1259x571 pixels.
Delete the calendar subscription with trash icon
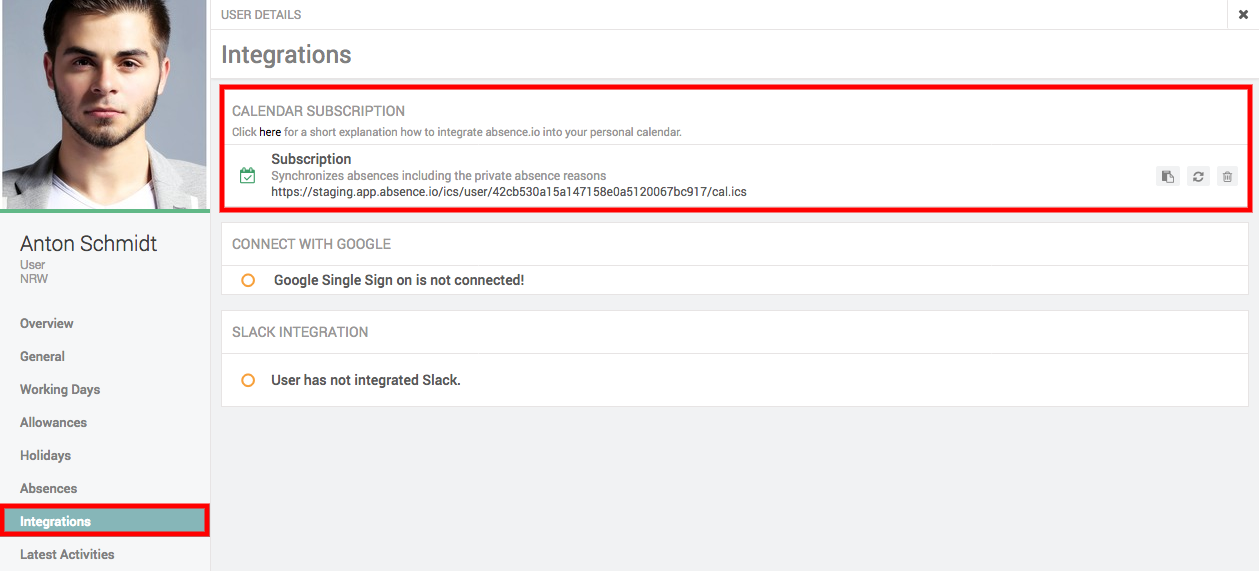tap(1228, 177)
